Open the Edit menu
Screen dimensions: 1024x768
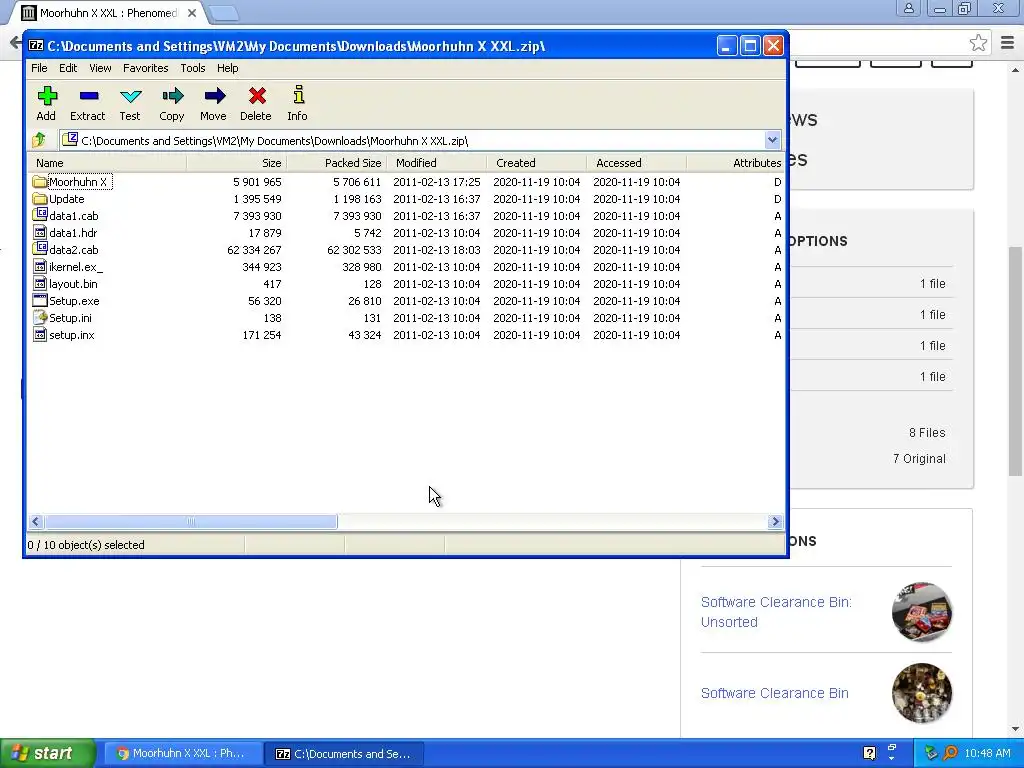[68, 68]
